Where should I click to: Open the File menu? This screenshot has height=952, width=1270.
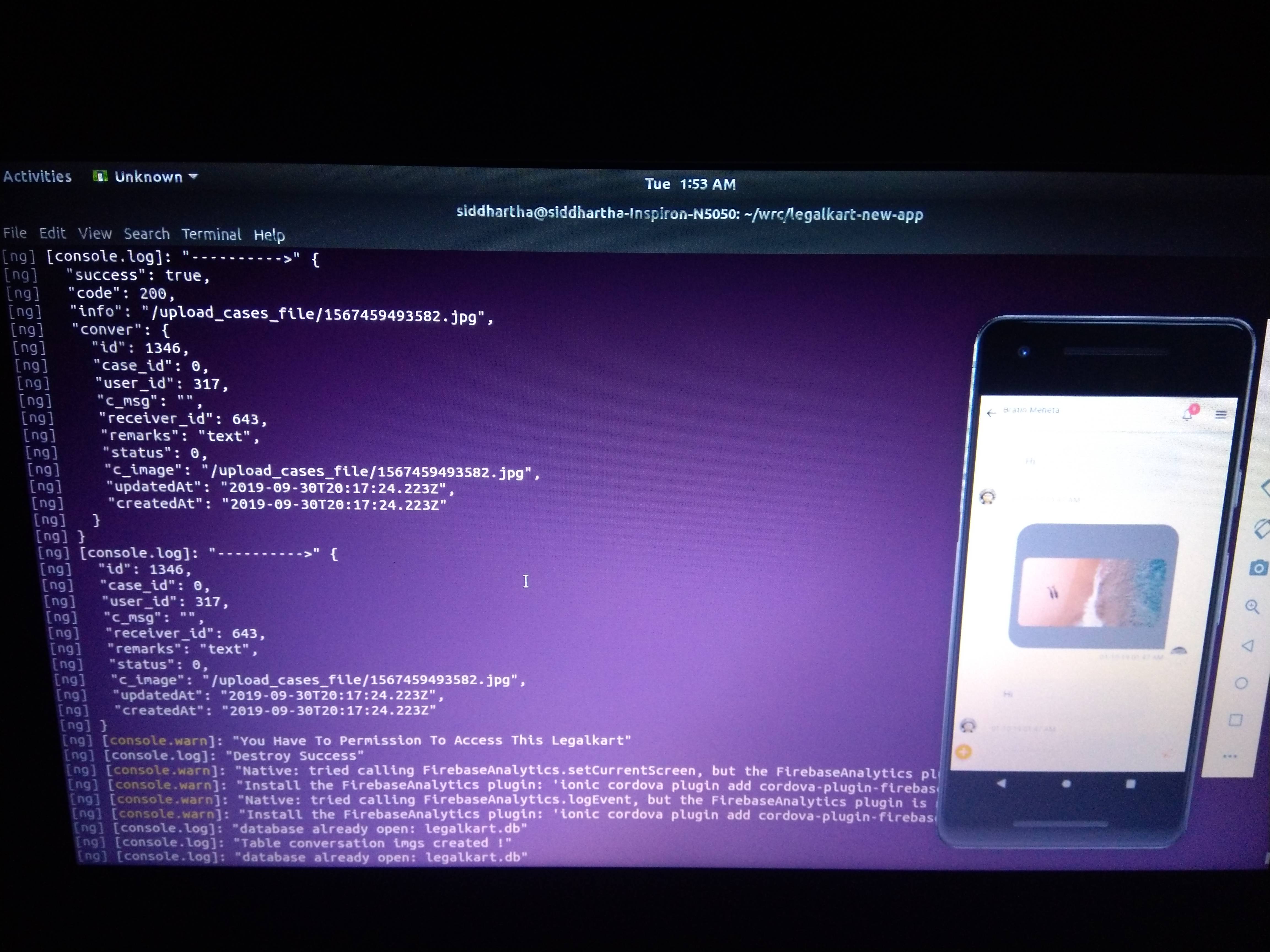click(15, 233)
